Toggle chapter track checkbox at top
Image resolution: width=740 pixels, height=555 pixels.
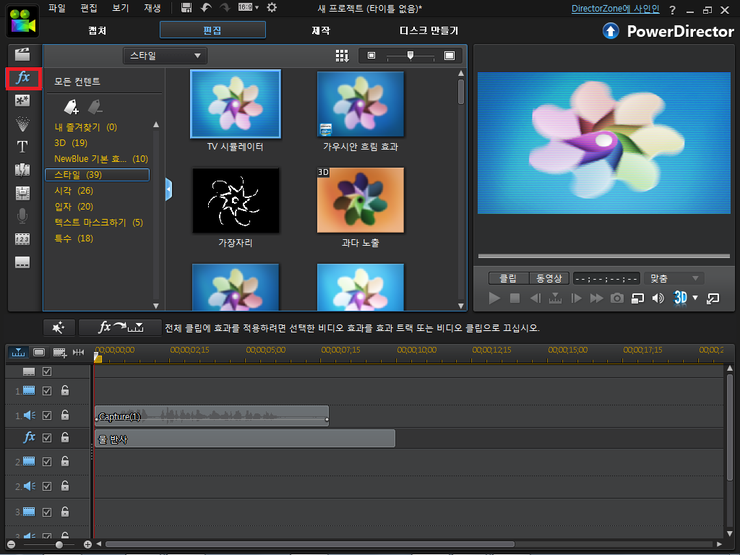tap(47, 371)
